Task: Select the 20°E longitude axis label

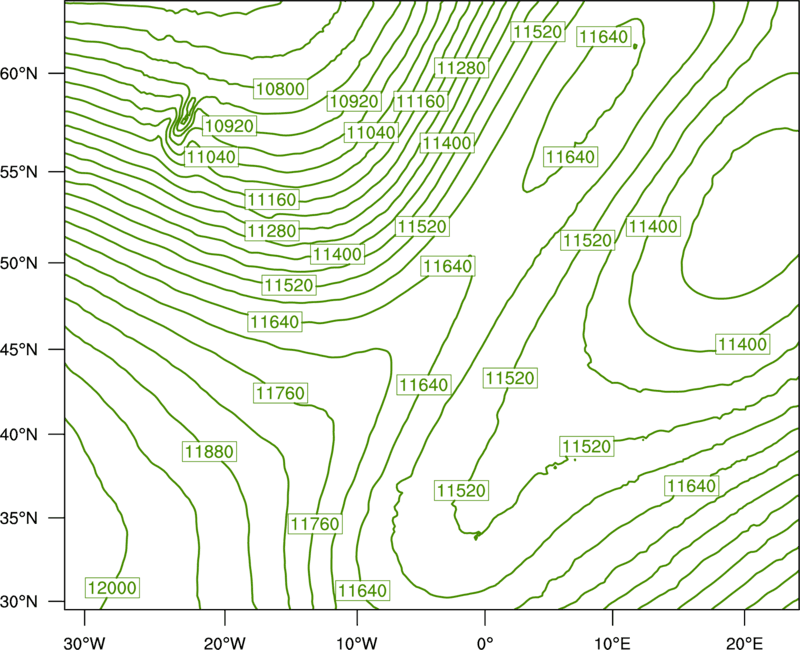Action: pos(744,643)
